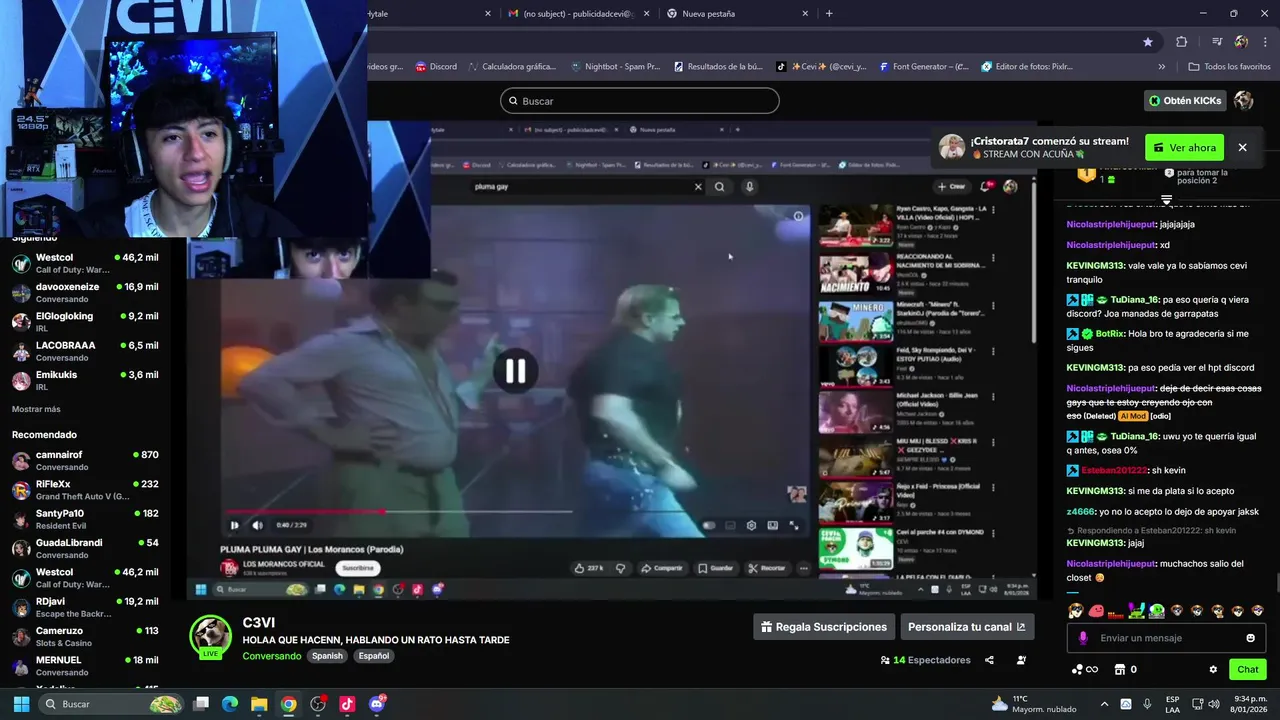Show hidden system tray icons chevron
Viewport: 1280px width, 720px height.
(x=1104, y=704)
